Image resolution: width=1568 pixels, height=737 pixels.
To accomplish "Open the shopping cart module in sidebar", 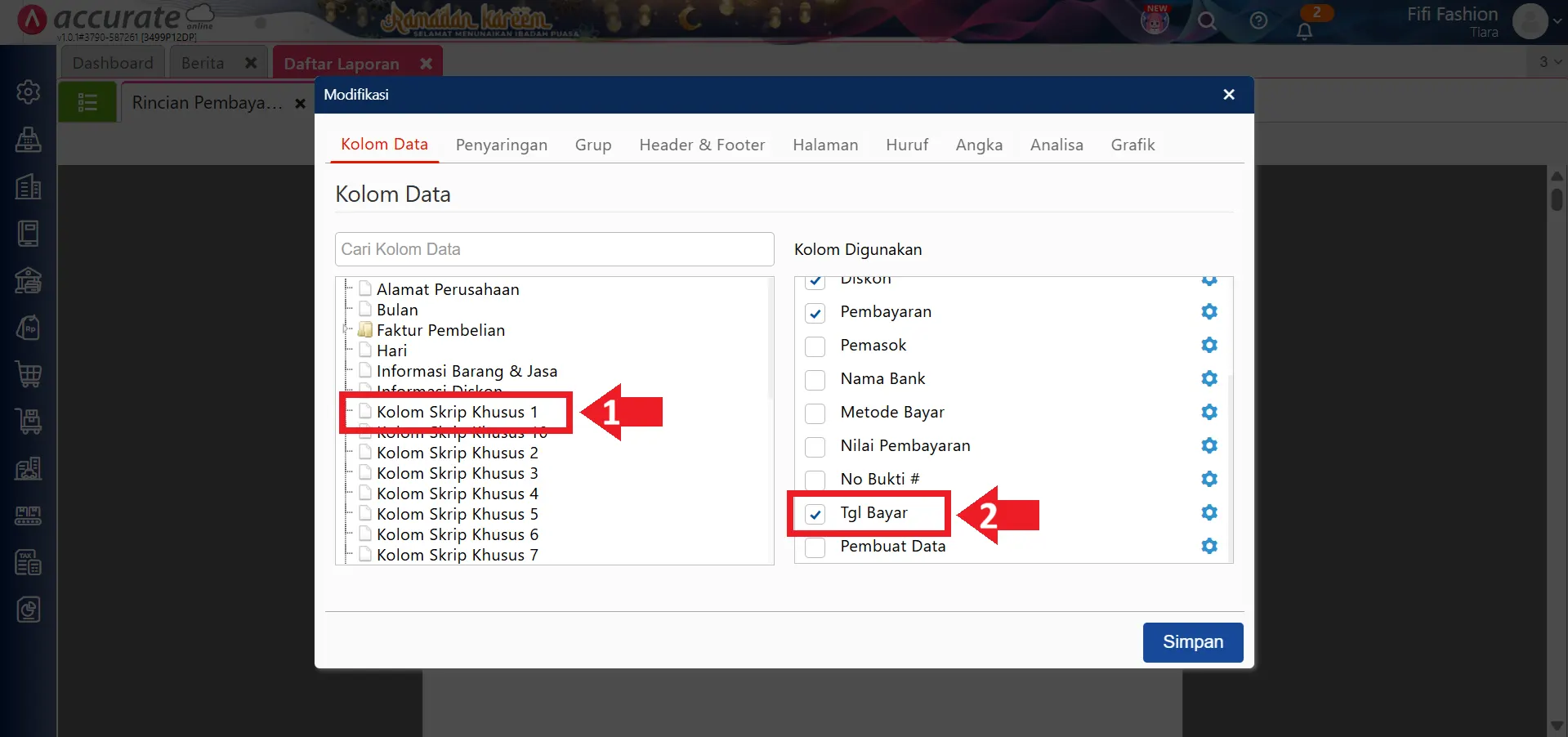I will [29, 374].
